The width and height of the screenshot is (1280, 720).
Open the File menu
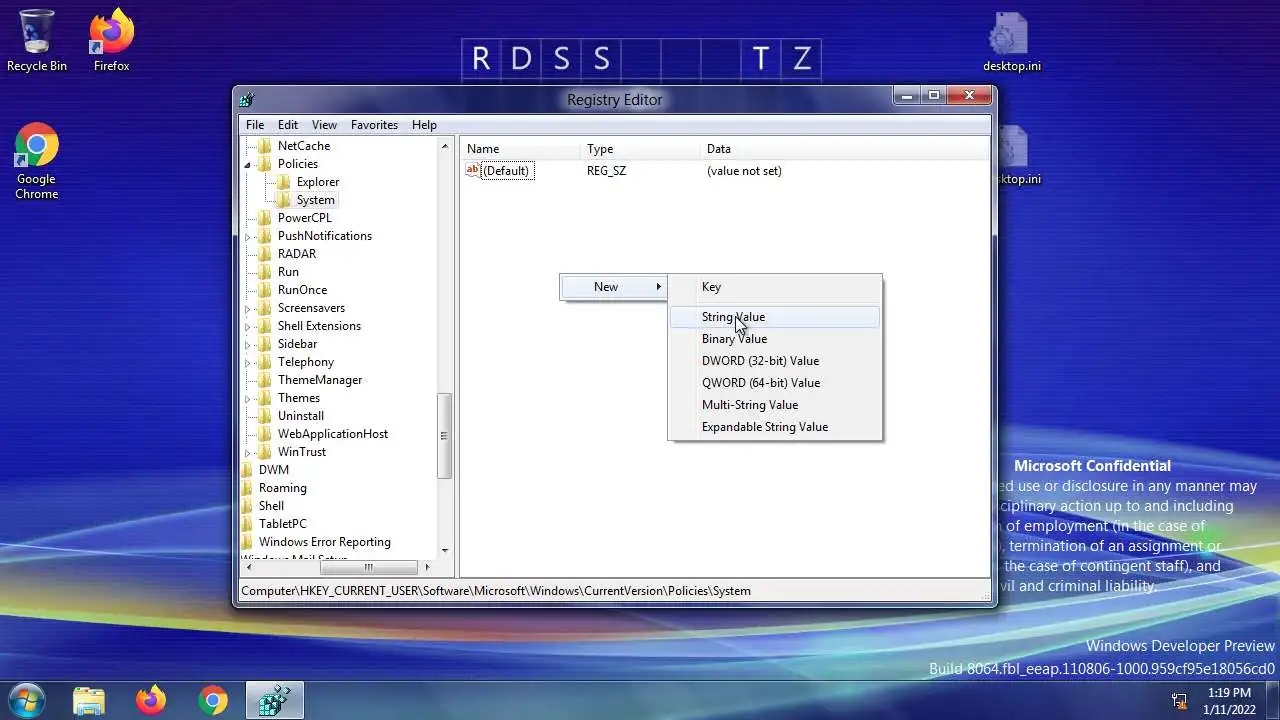pos(255,125)
